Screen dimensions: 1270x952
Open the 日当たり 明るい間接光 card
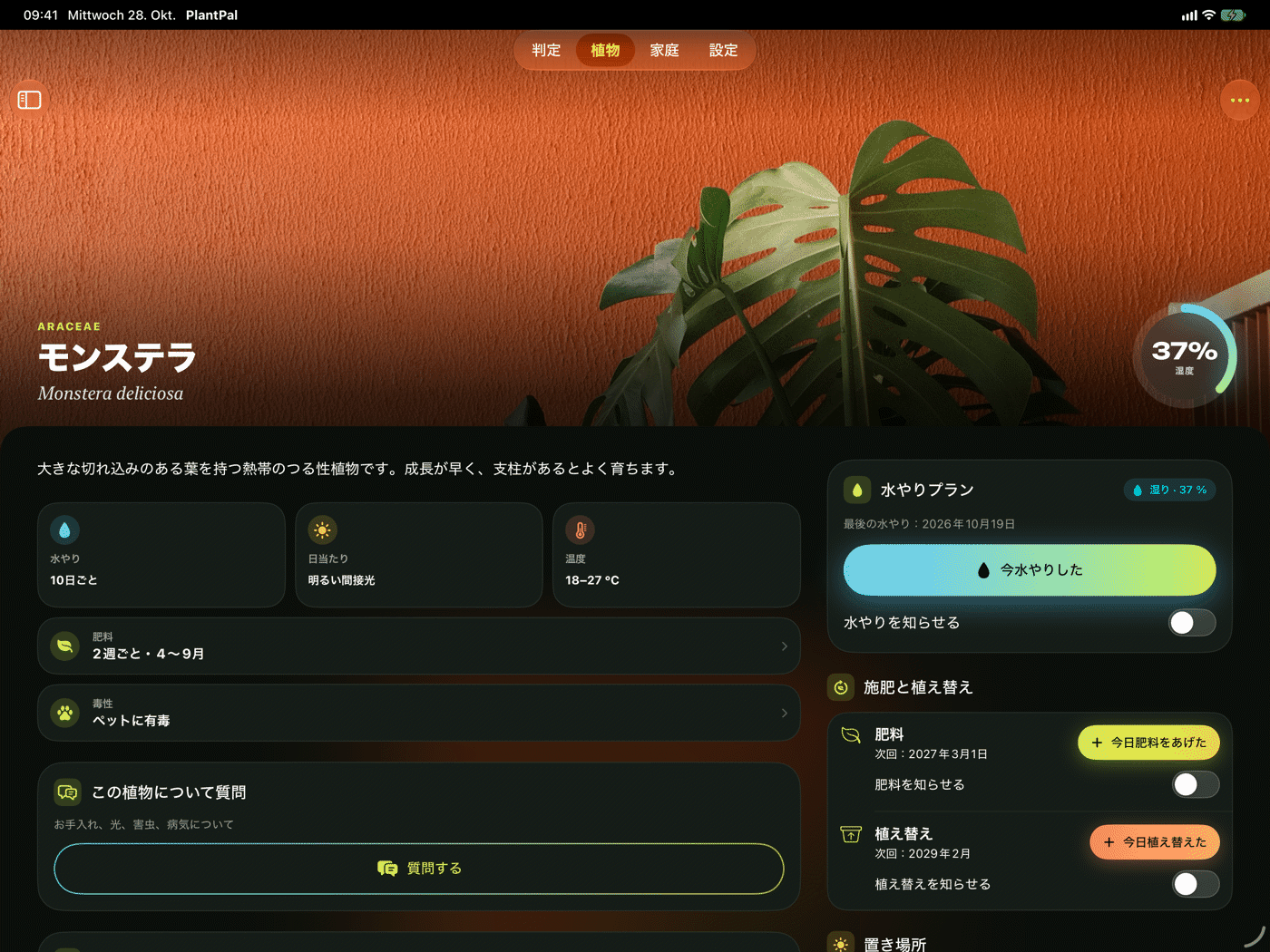(419, 555)
